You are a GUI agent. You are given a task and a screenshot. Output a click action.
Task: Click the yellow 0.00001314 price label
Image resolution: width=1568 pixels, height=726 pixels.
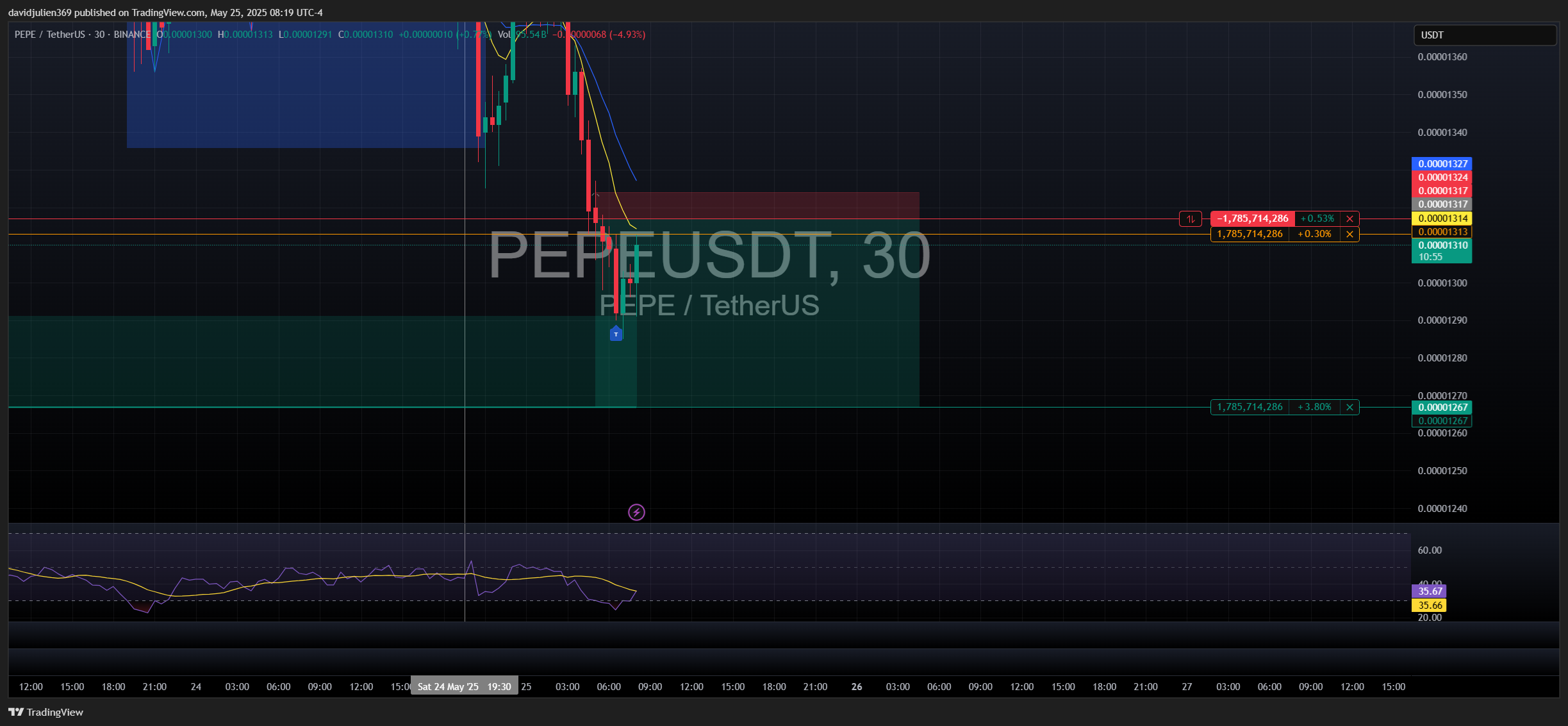point(1442,219)
